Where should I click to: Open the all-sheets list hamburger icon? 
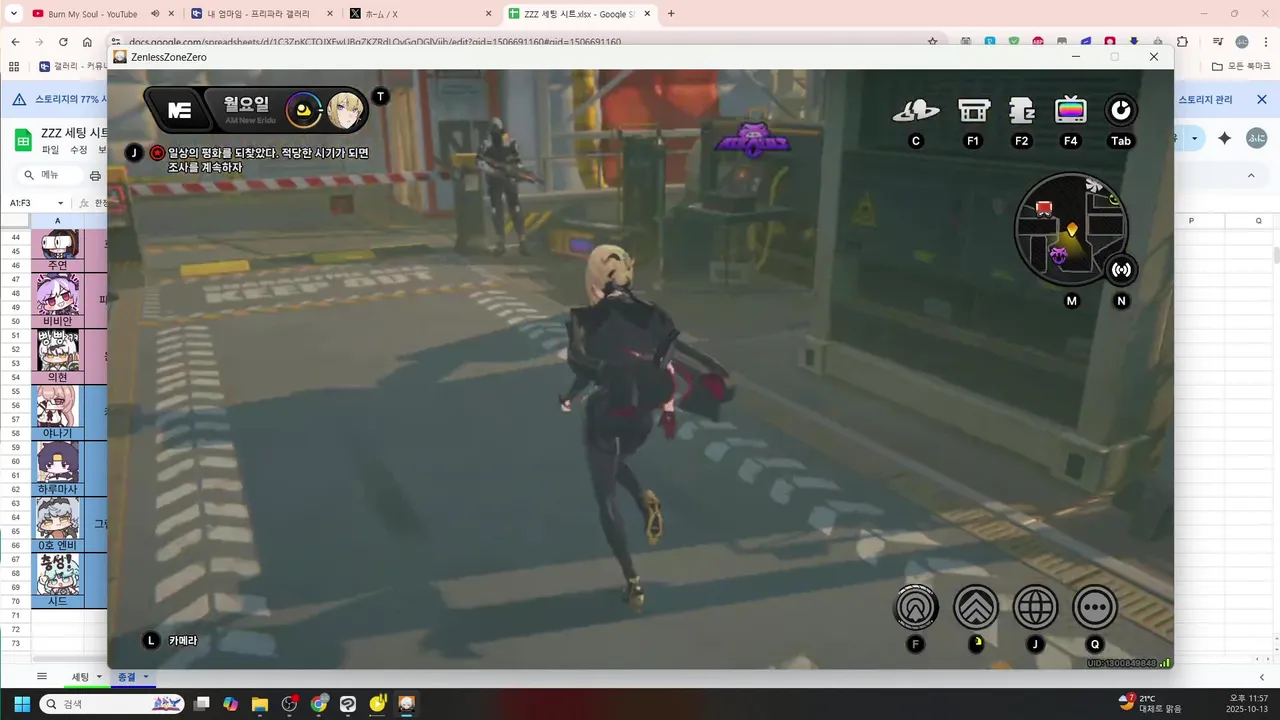[42, 677]
